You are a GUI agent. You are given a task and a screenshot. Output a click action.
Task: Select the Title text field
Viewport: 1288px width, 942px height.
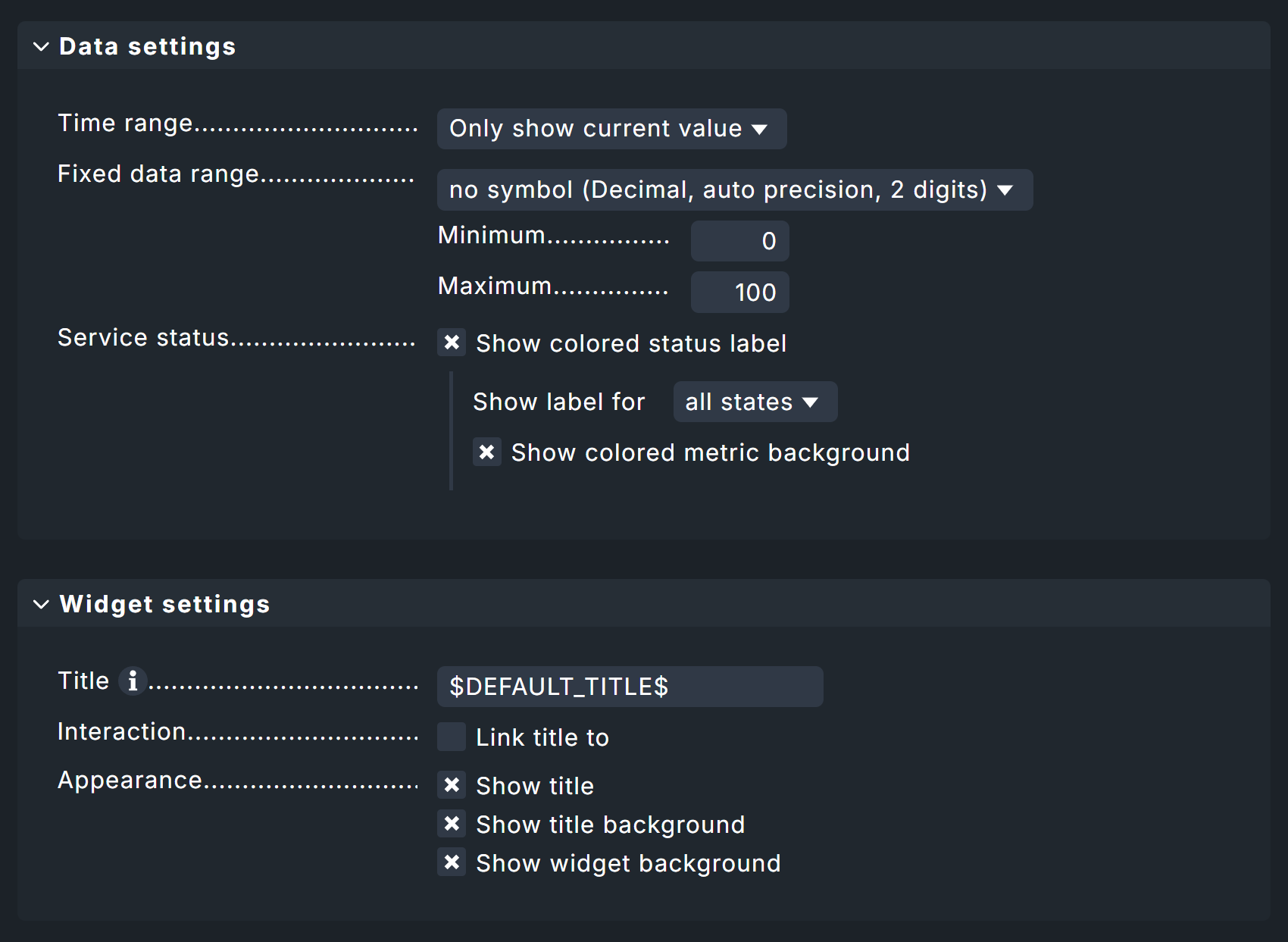coord(630,687)
